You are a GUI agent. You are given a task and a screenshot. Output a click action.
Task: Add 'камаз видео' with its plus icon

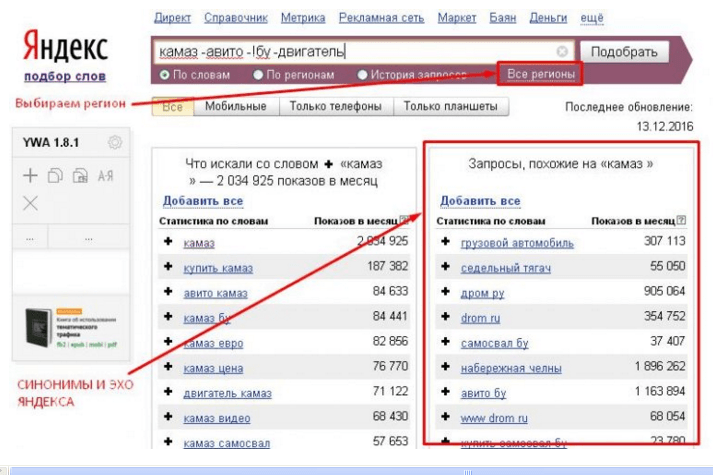click(x=168, y=416)
